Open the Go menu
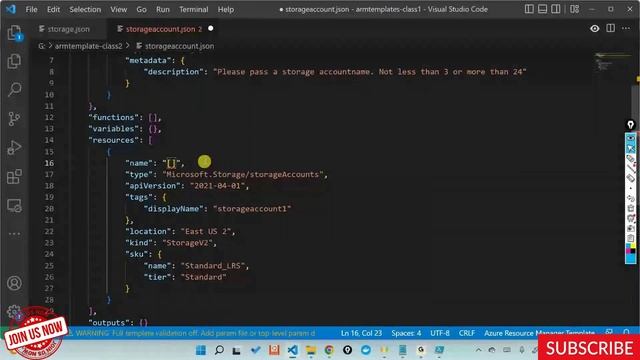 (141, 9)
